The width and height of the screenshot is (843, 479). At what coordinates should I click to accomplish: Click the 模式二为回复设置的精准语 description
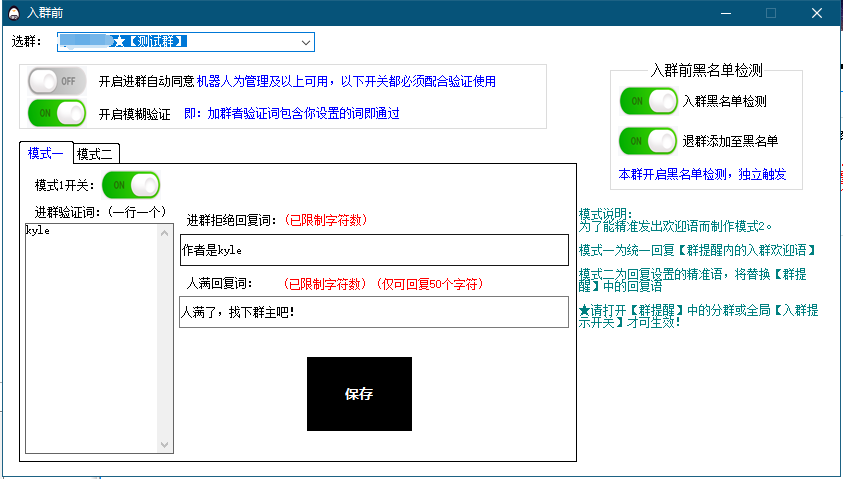point(692,280)
